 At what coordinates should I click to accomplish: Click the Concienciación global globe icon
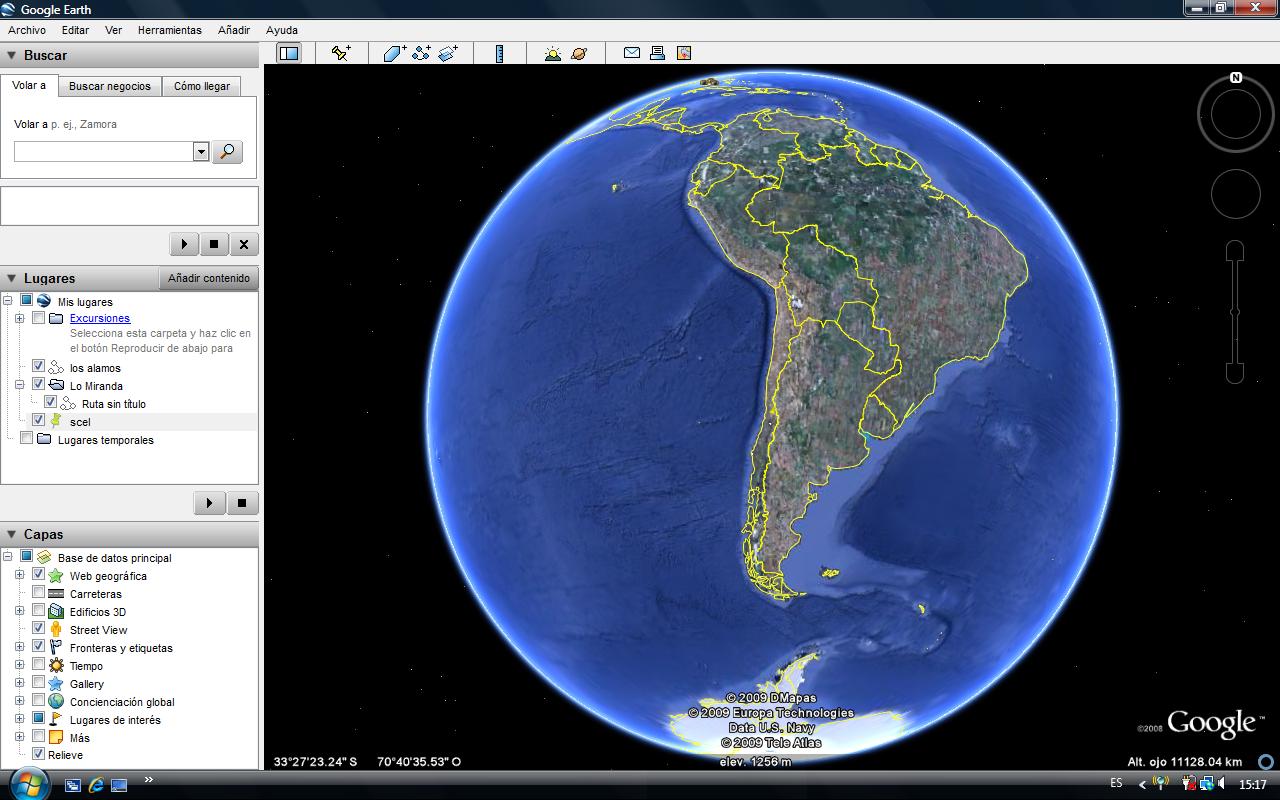click(56, 702)
